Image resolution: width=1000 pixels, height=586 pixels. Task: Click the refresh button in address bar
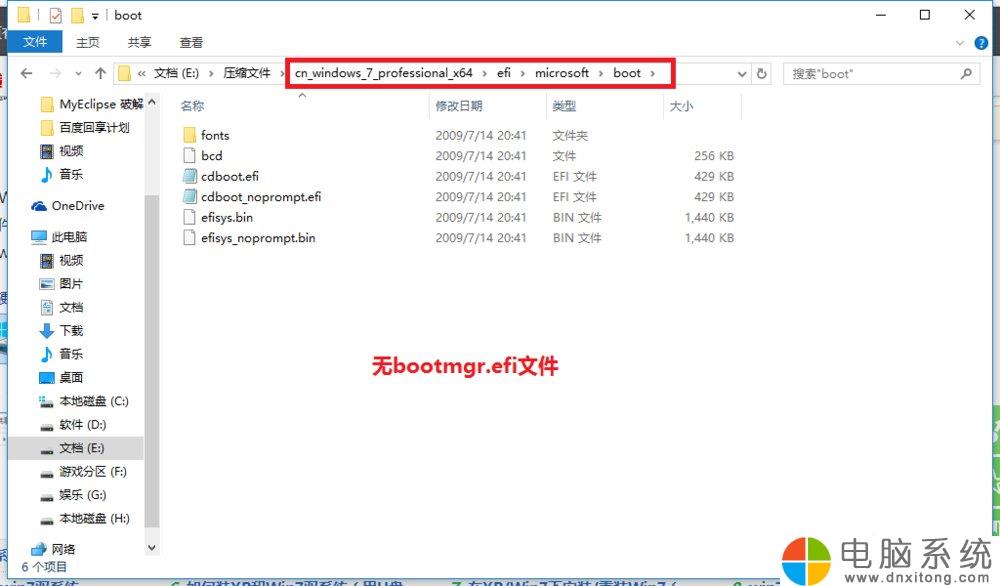click(x=761, y=73)
